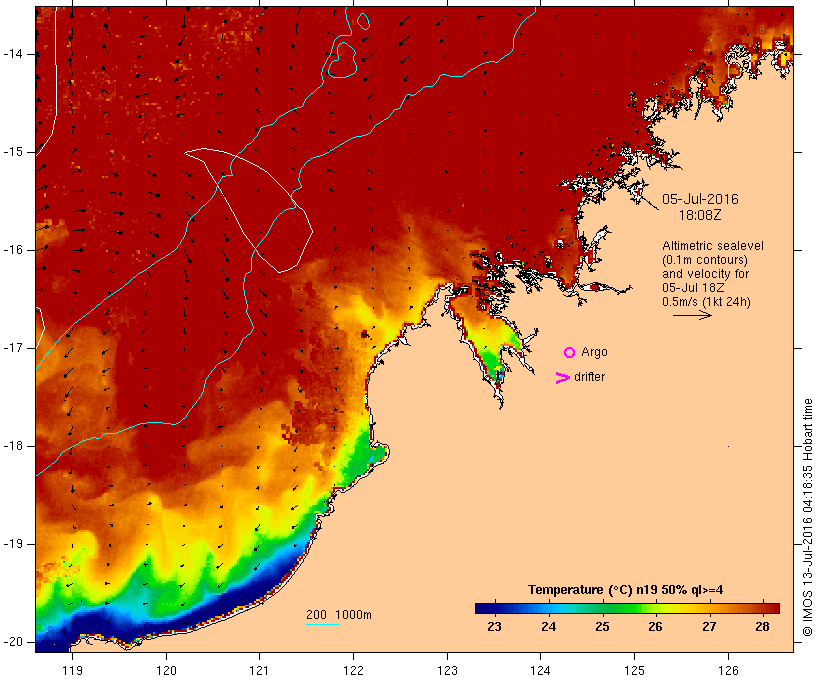
Task: Click the longitude axis label '120'
Action: 166,670
